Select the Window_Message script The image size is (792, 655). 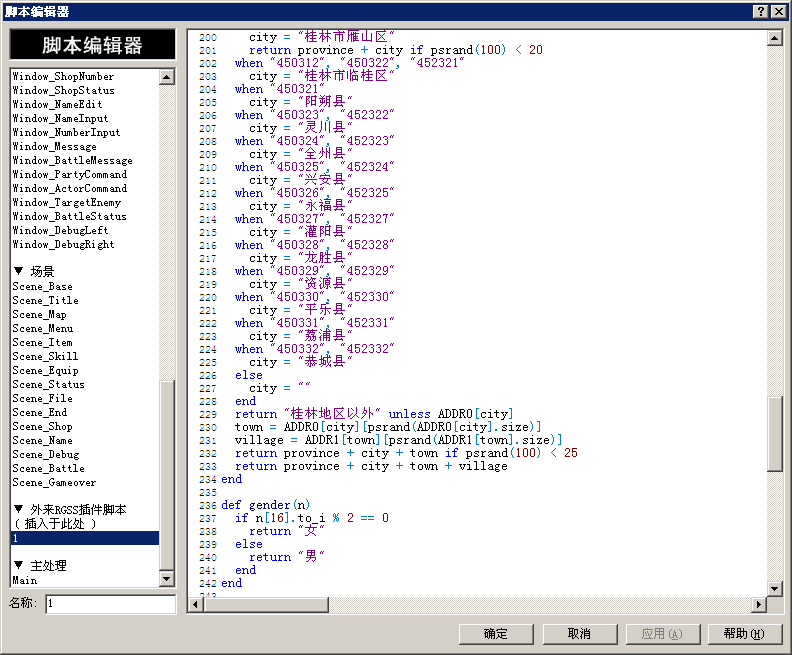click(85, 146)
